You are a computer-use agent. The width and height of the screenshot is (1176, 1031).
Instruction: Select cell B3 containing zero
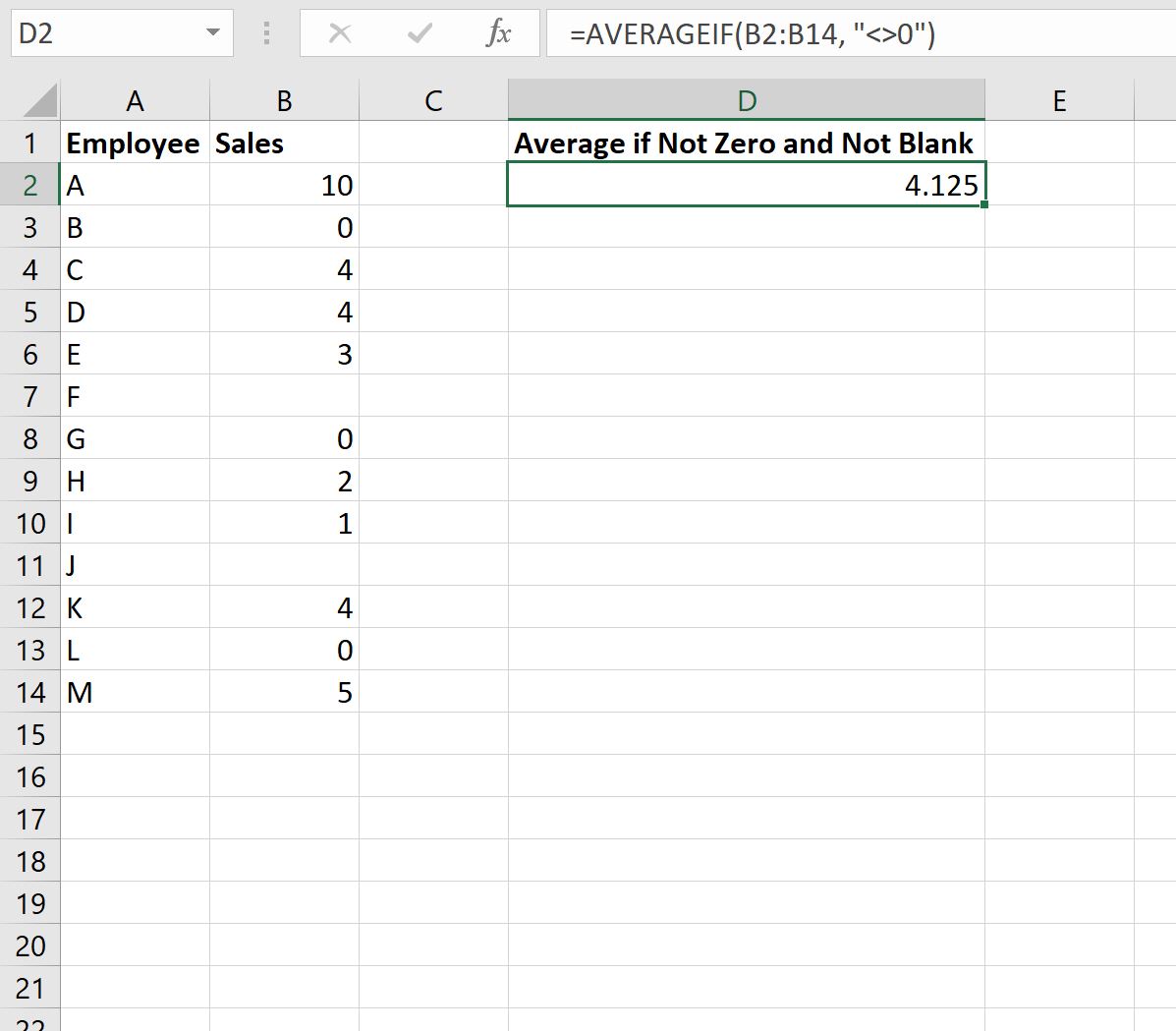[283, 227]
